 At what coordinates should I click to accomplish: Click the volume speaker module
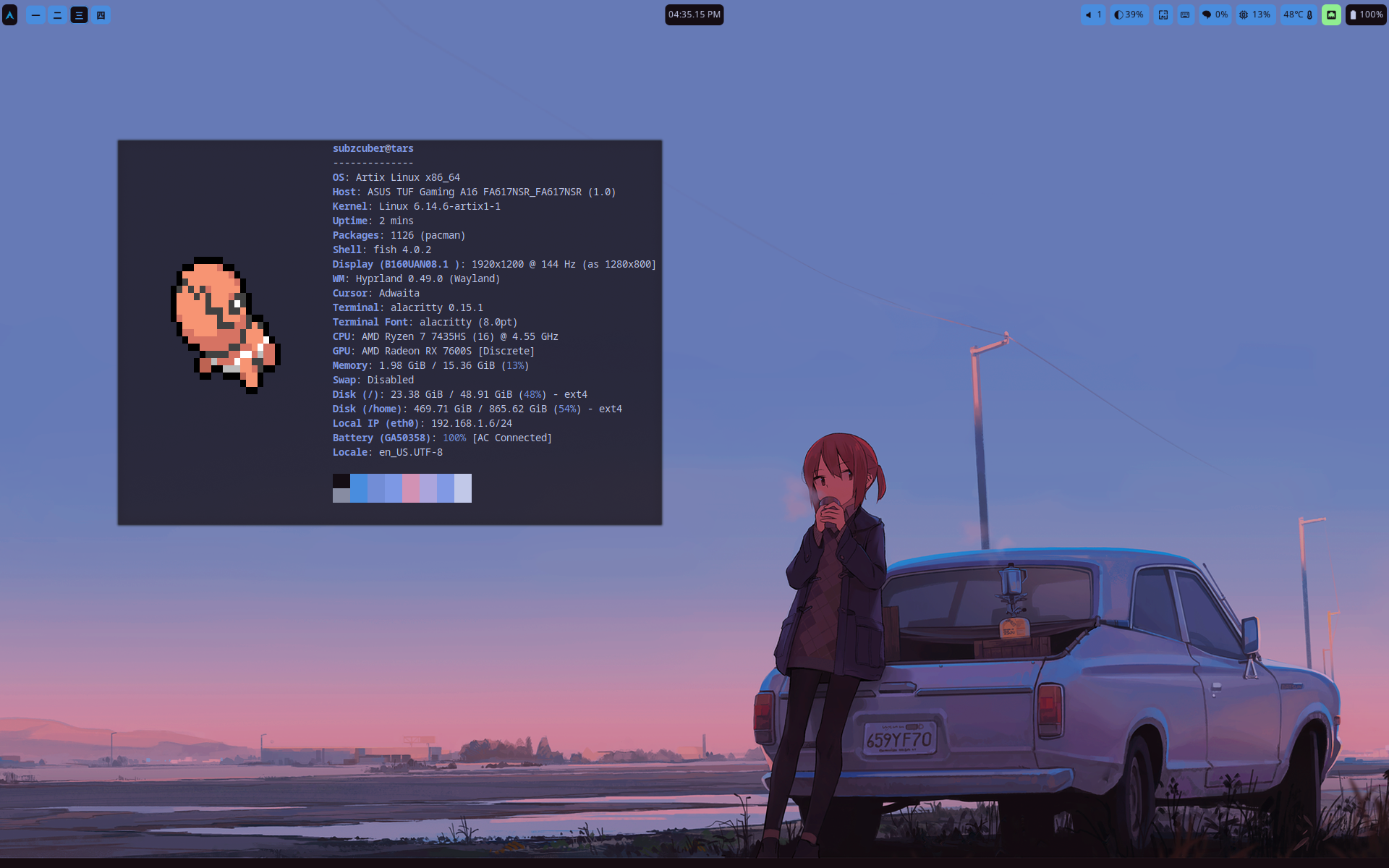click(1092, 14)
